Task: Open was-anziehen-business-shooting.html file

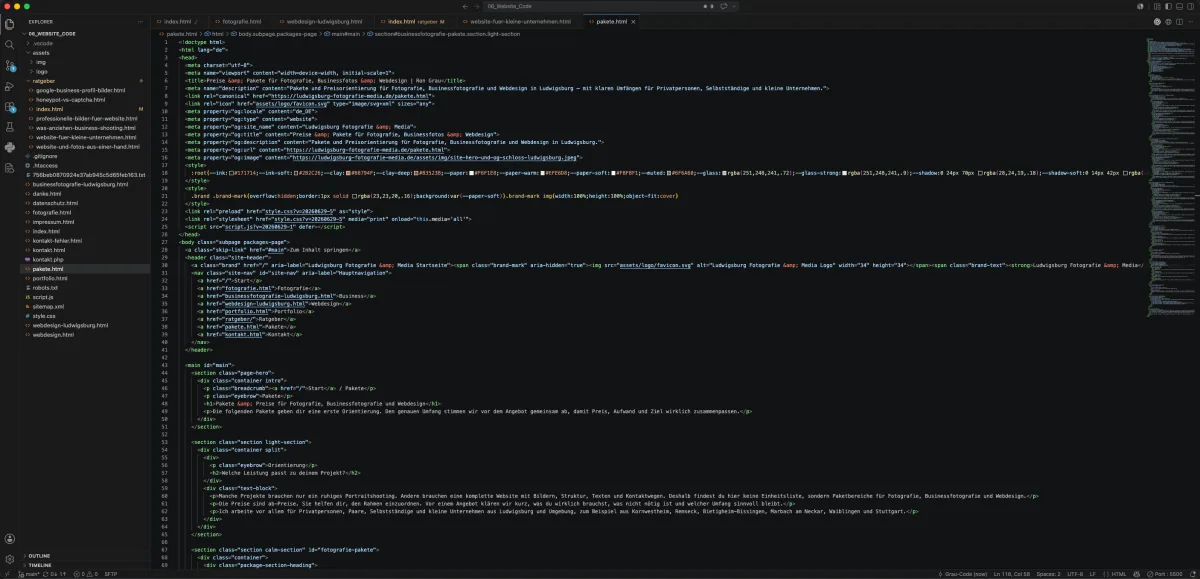Action: tap(86, 127)
